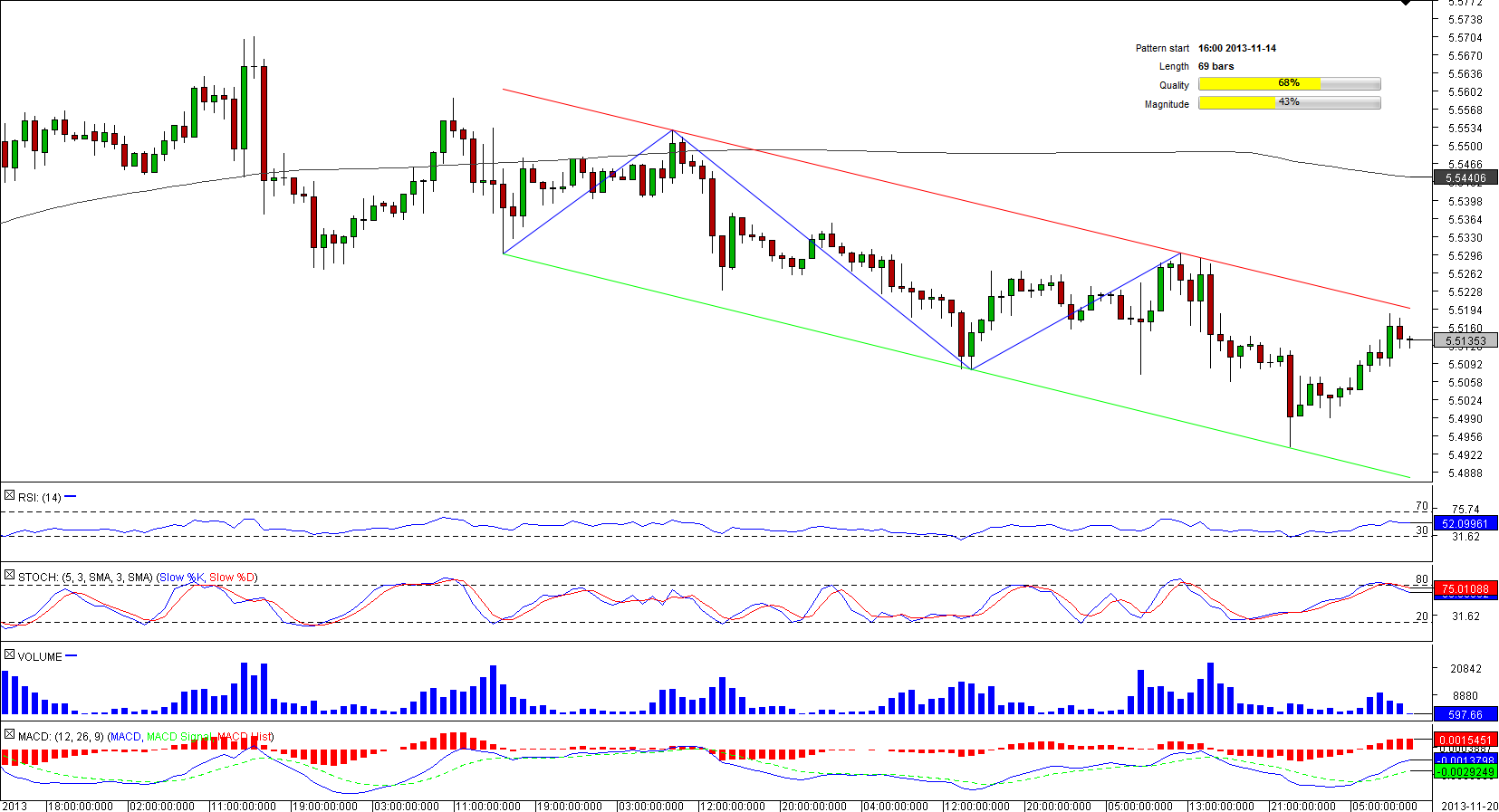Close the VOLUME indicator panel

[9, 654]
